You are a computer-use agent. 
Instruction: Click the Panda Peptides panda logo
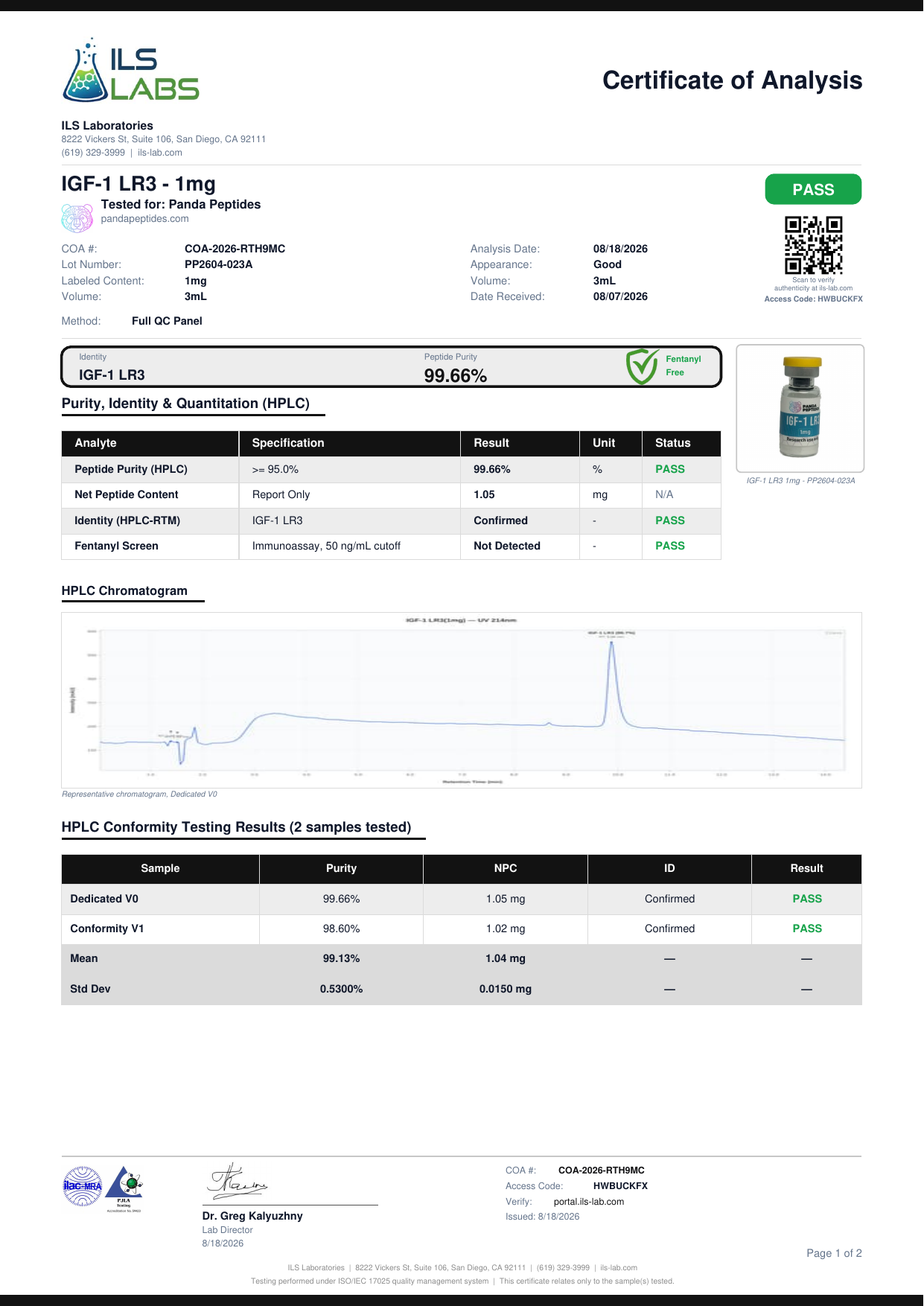pyautogui.click(x=77, y=217)
